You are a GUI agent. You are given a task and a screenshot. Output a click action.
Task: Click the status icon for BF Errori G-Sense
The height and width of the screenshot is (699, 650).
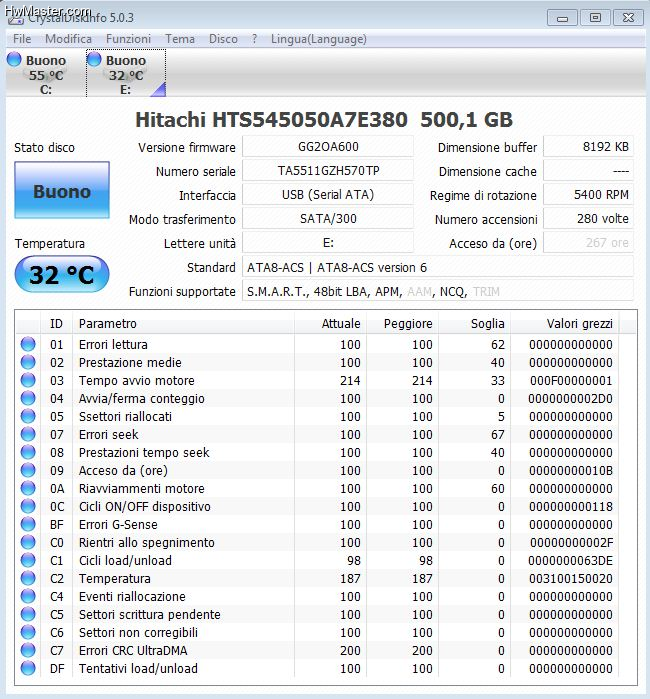pos(28,524)
